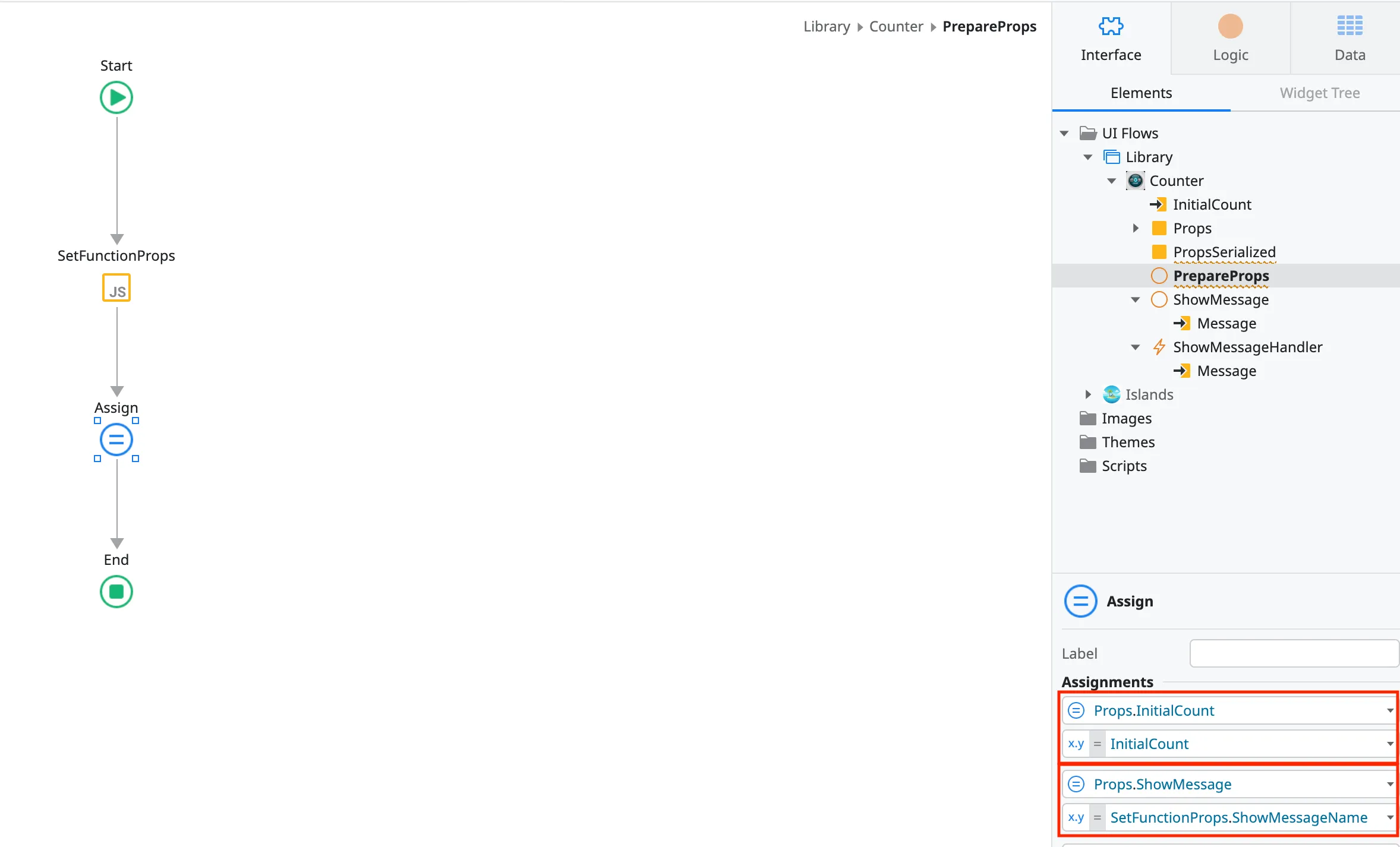
Task: Select ShowMessageHandler event in tree
Action: tap(1247, 347)
